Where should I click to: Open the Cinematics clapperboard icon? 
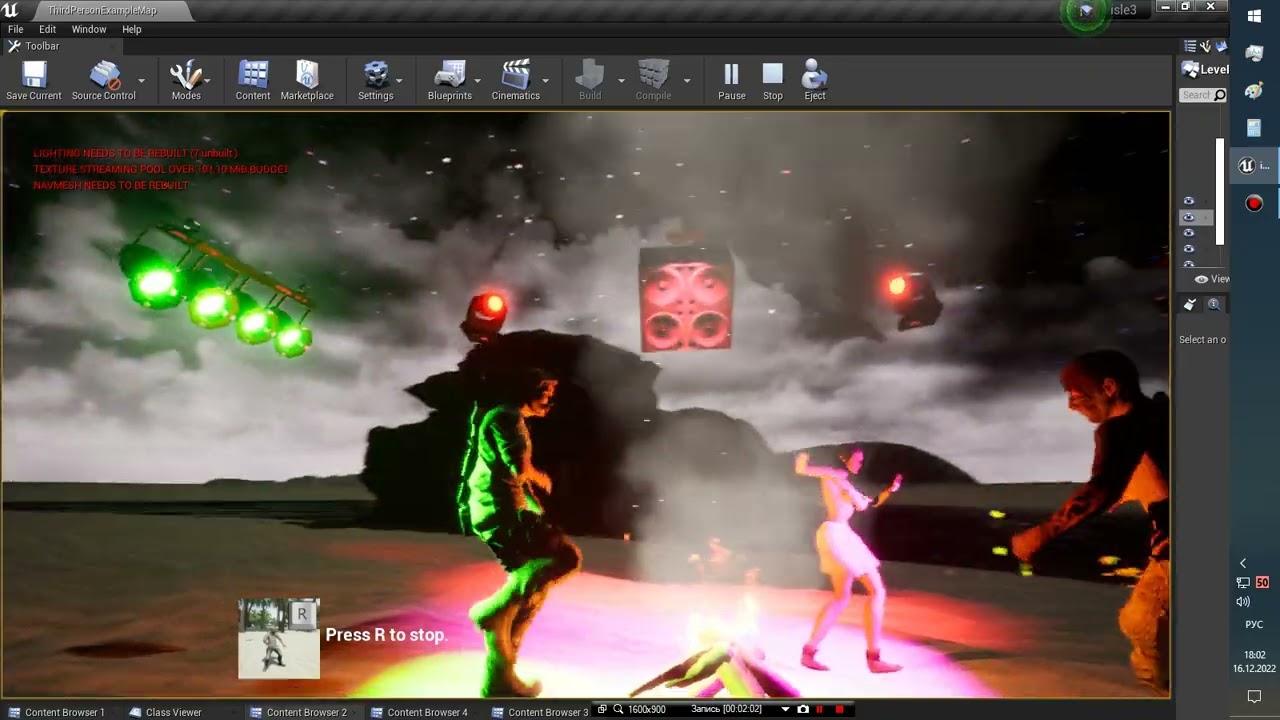pyautogui.click(x=516, y=80)
